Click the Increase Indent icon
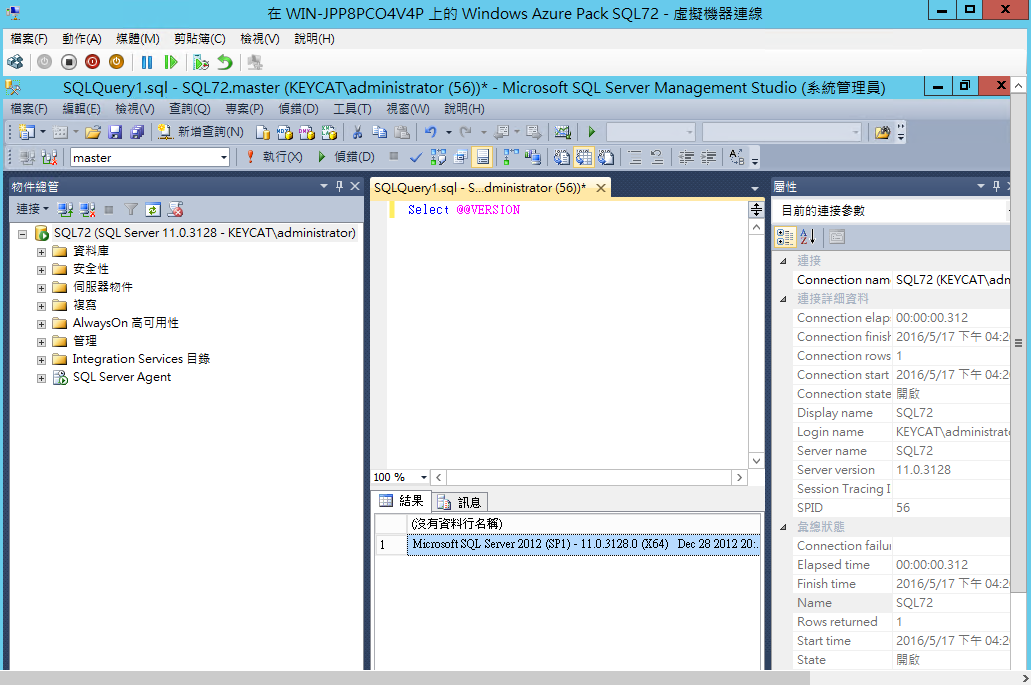The height and width of the screenshot is (685, 1031). [x=708, y=157]
